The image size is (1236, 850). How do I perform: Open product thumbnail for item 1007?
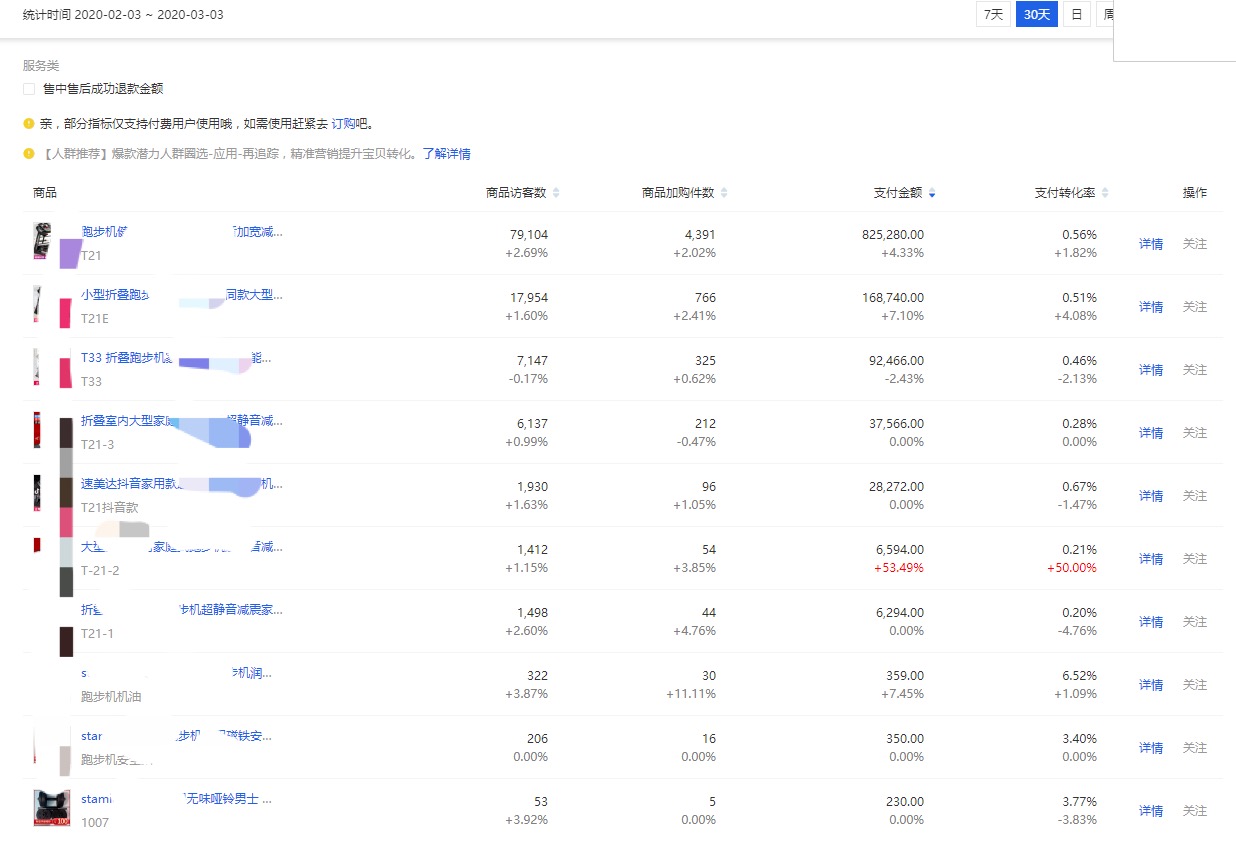pos(51,807)
